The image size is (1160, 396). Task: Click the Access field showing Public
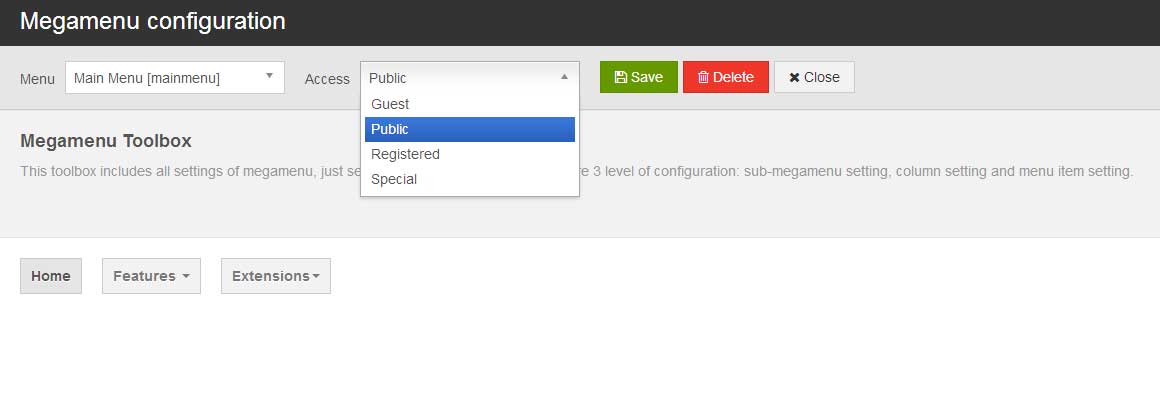point(470,77)
